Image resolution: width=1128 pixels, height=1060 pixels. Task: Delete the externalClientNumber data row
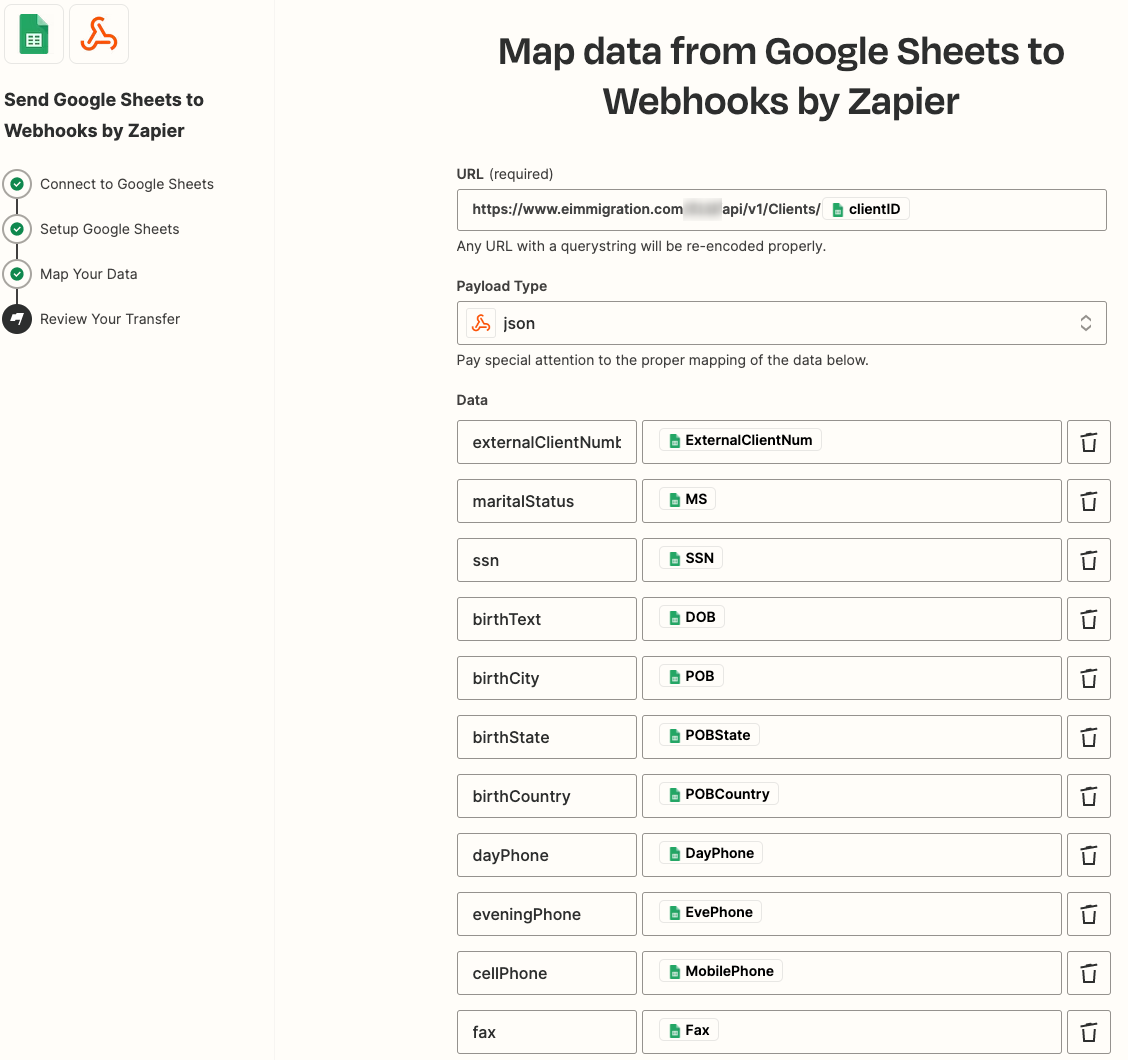(x=1088, y=442)
